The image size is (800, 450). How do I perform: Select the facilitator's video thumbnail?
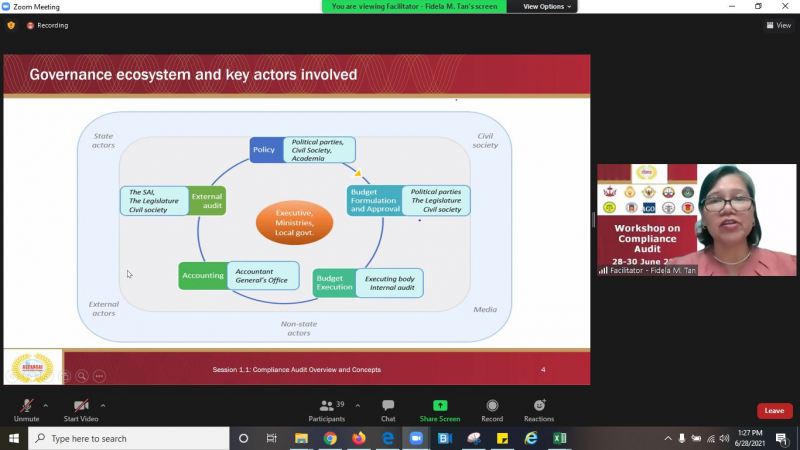(696, 220)
